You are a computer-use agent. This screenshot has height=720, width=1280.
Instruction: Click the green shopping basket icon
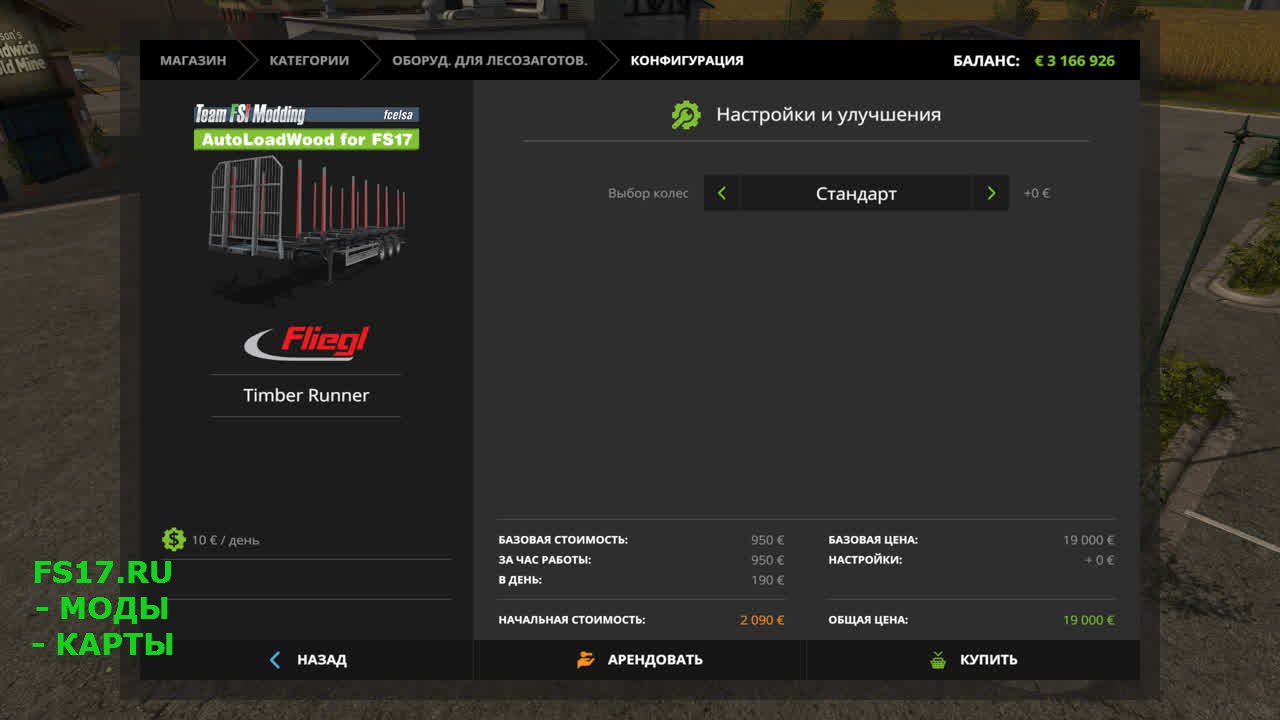938,660
